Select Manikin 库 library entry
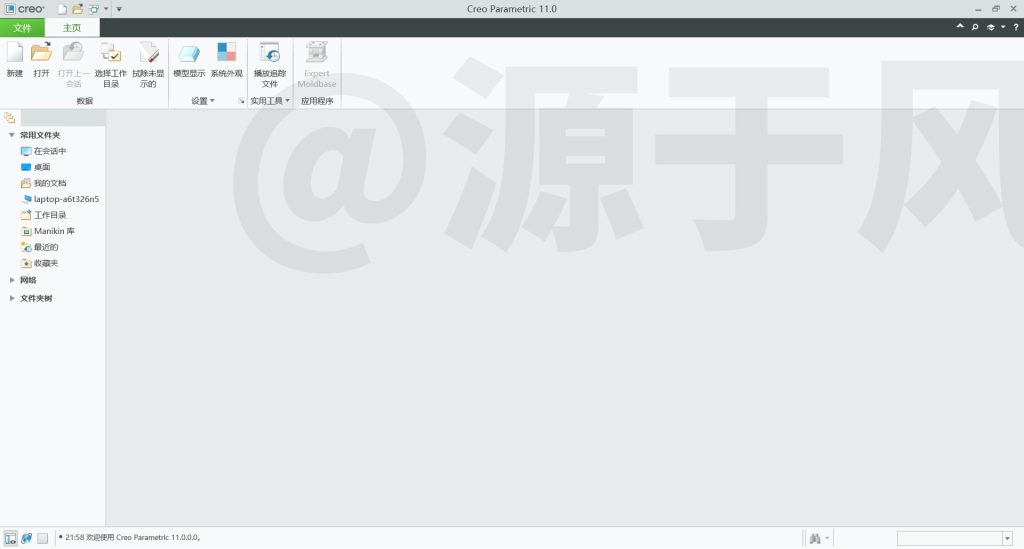 [x=48, y=231]
